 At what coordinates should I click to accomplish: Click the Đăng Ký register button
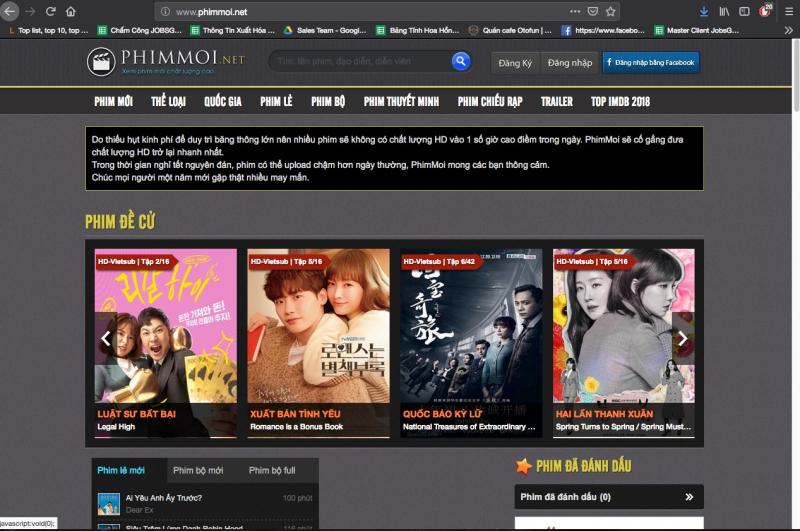(x=514, y=63)
